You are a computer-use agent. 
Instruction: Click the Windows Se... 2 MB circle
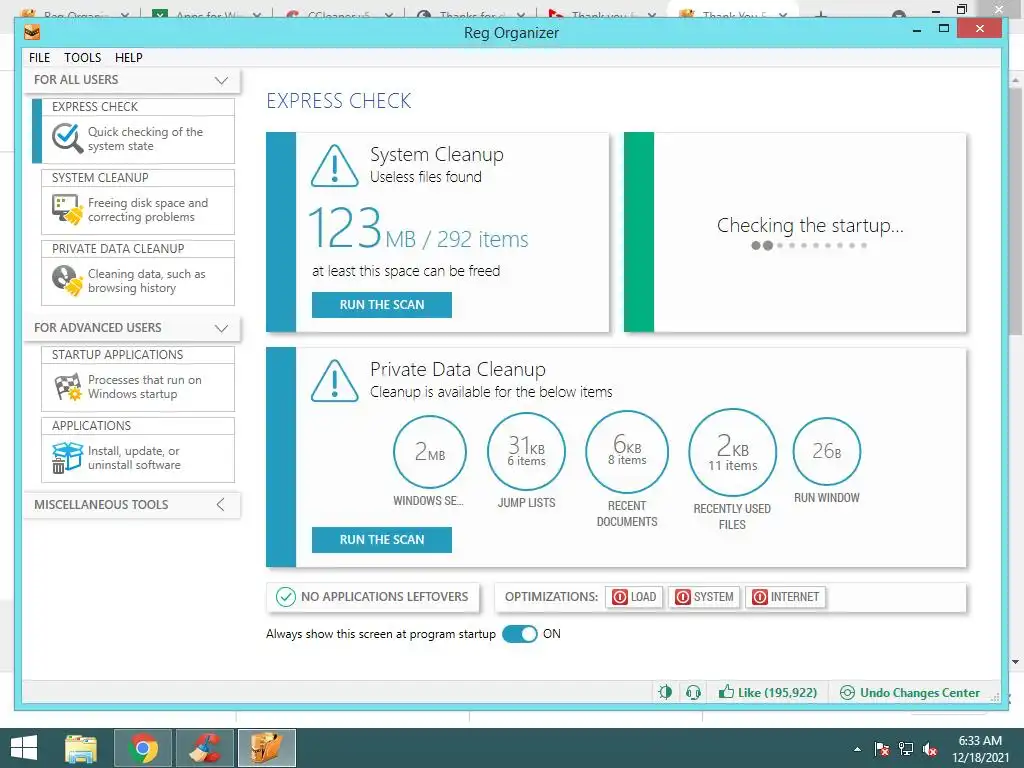430,452
